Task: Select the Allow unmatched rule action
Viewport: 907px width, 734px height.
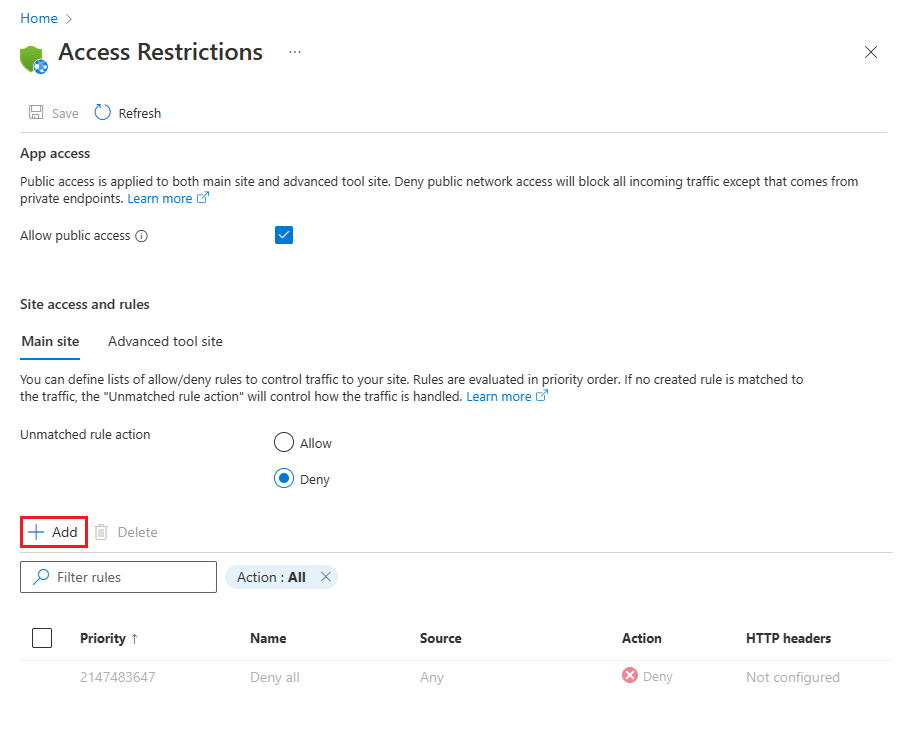Action: click(284, 443)
